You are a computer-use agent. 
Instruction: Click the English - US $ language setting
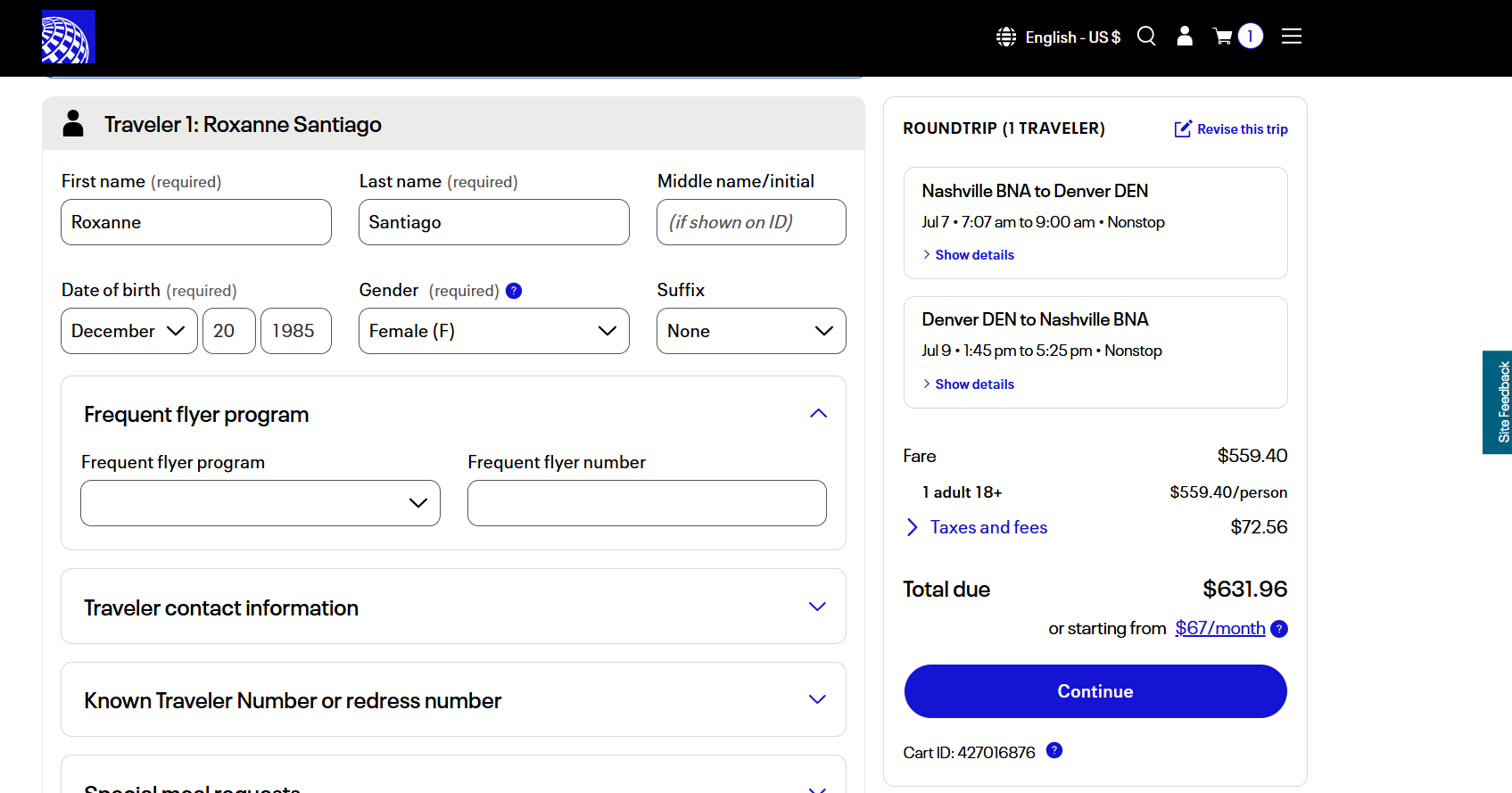1073,37
